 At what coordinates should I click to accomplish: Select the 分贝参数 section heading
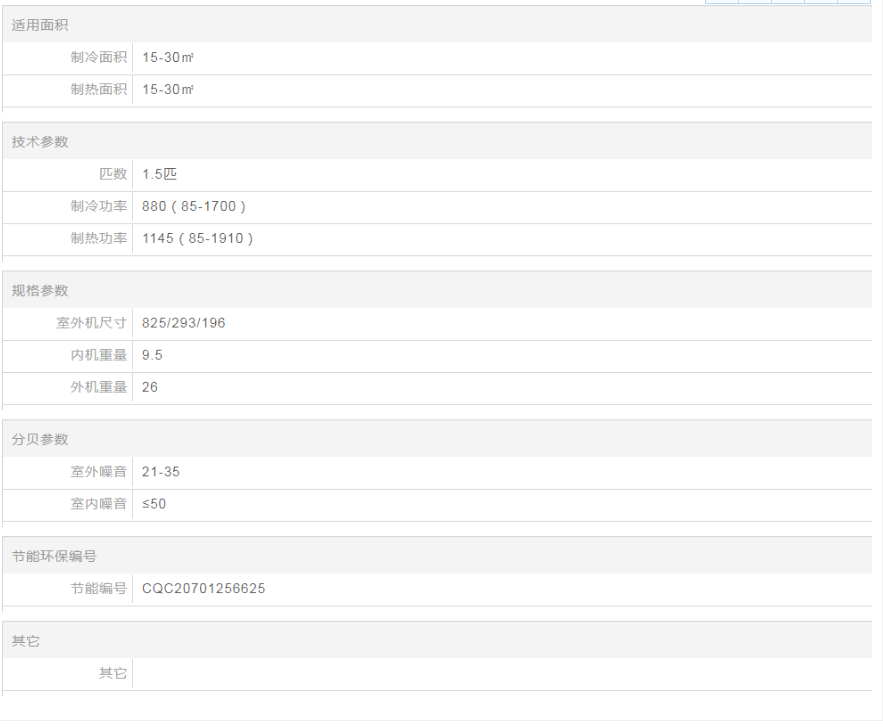tap(40, 440)
